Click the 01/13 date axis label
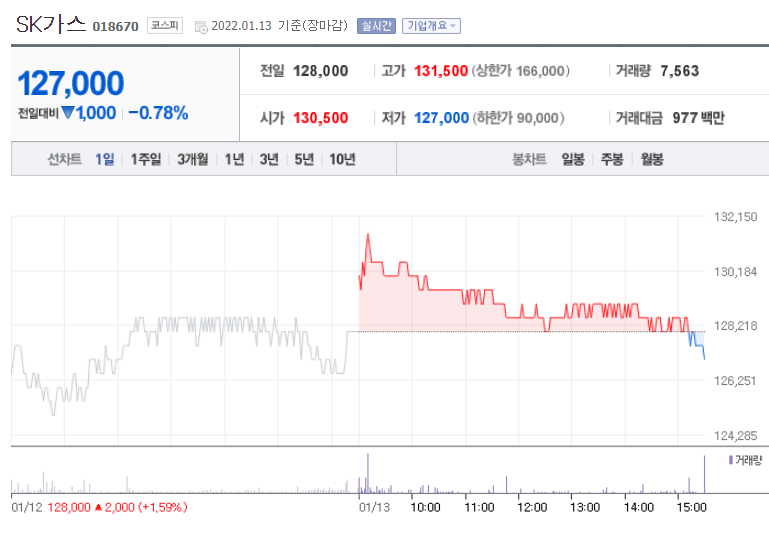The width and height of the screenshot is (769, 533). tap(374, 507)
